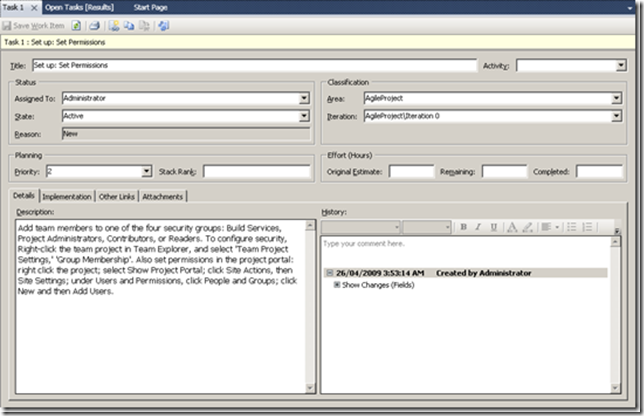
Task: Click the blue team members toolbar icon
Action: [164, 26]
